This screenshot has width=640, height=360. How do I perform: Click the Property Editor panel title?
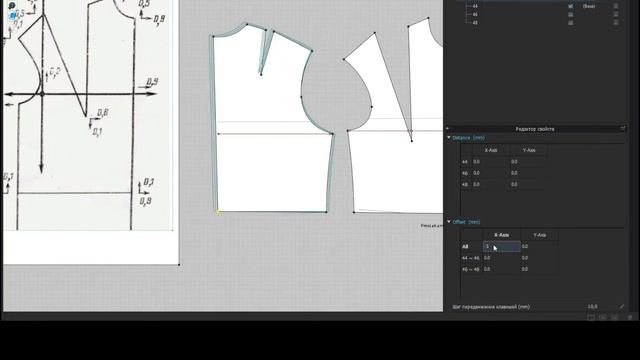coord(535,129)
